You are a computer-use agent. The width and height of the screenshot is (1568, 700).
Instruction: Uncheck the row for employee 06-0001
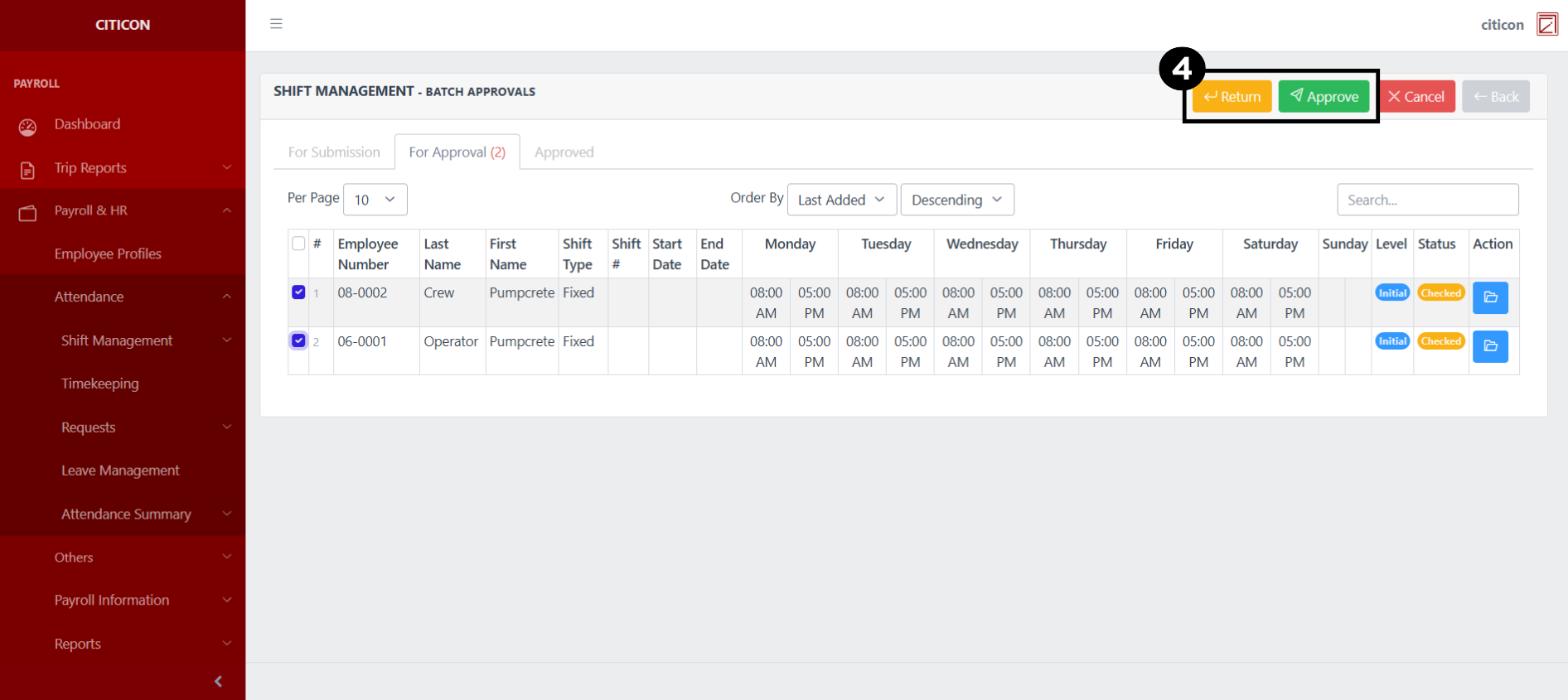(298, 340)
